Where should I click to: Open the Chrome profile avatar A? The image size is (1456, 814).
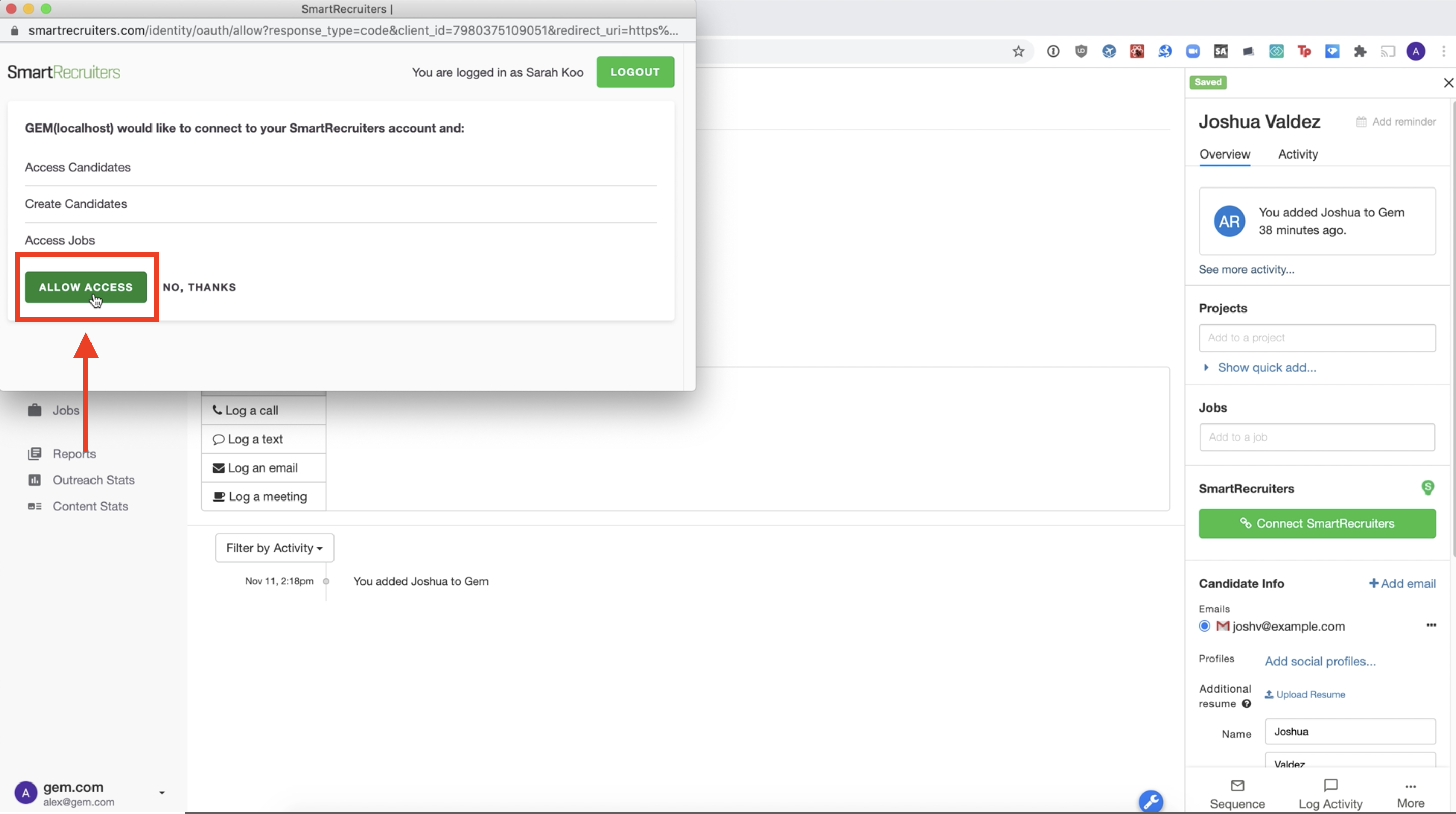1416,51
